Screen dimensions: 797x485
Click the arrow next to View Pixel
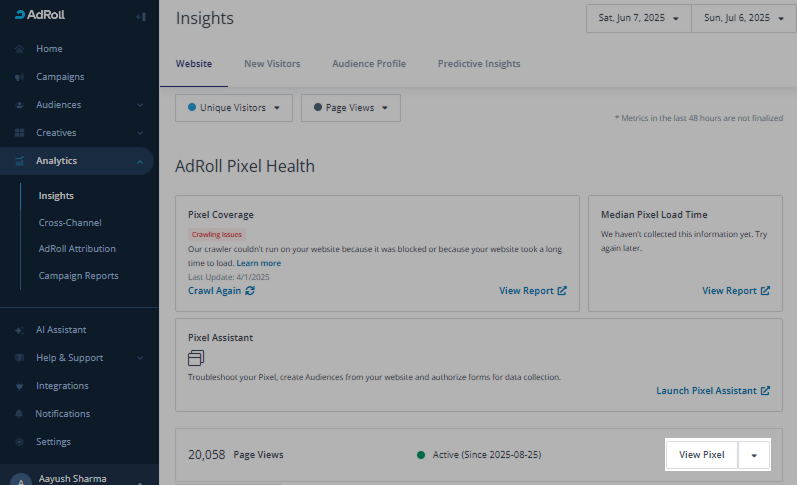(x=754, y=454)
